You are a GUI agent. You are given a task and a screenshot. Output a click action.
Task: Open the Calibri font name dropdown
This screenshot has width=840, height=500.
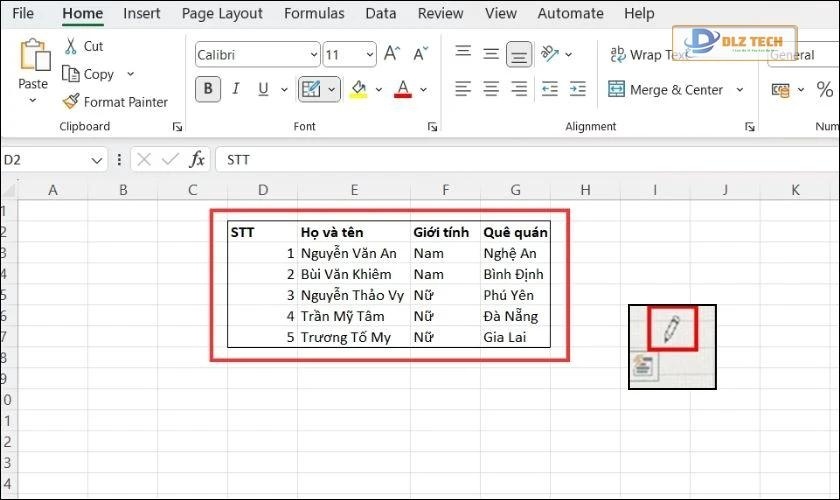(314, 55)
